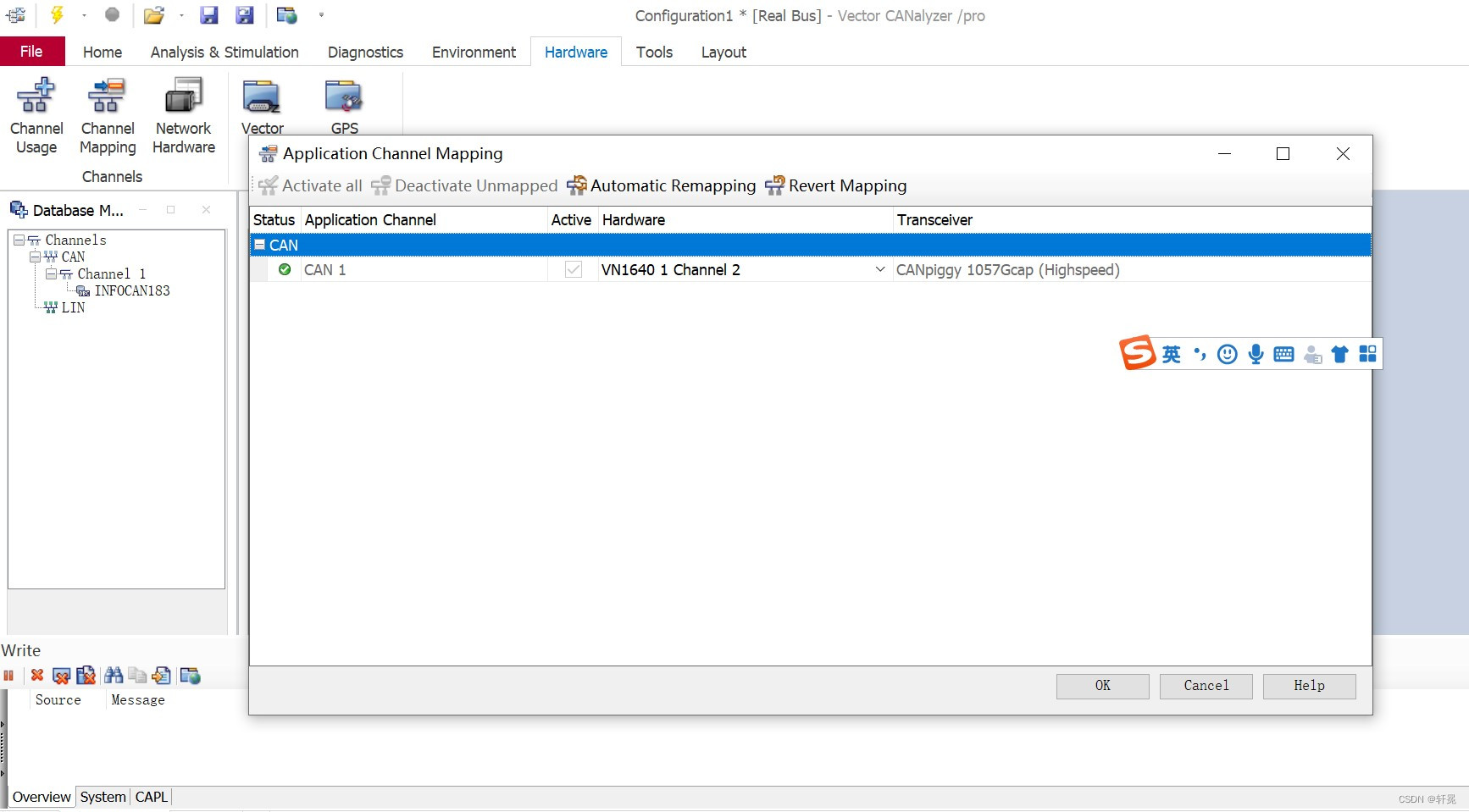Select the Overview tab in Write window

42,797
